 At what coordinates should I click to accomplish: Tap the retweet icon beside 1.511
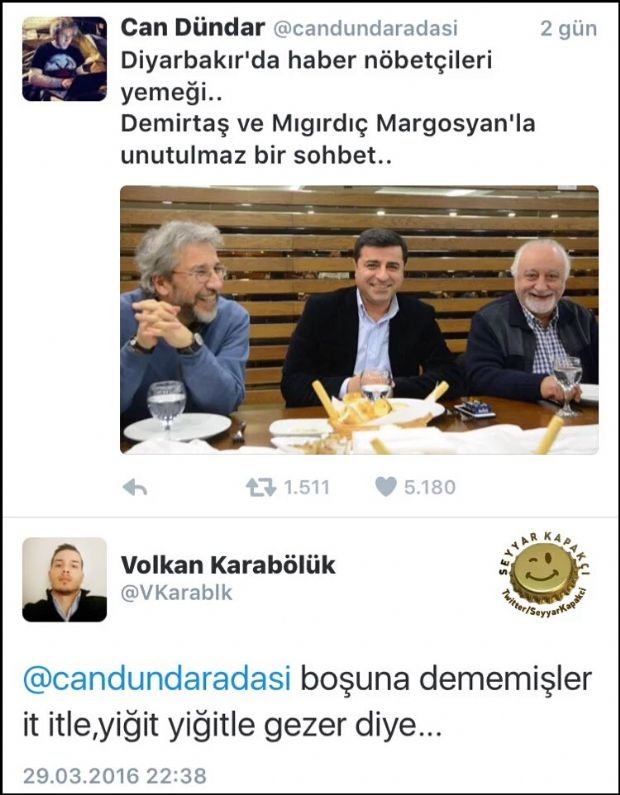[x=261, y=488]
